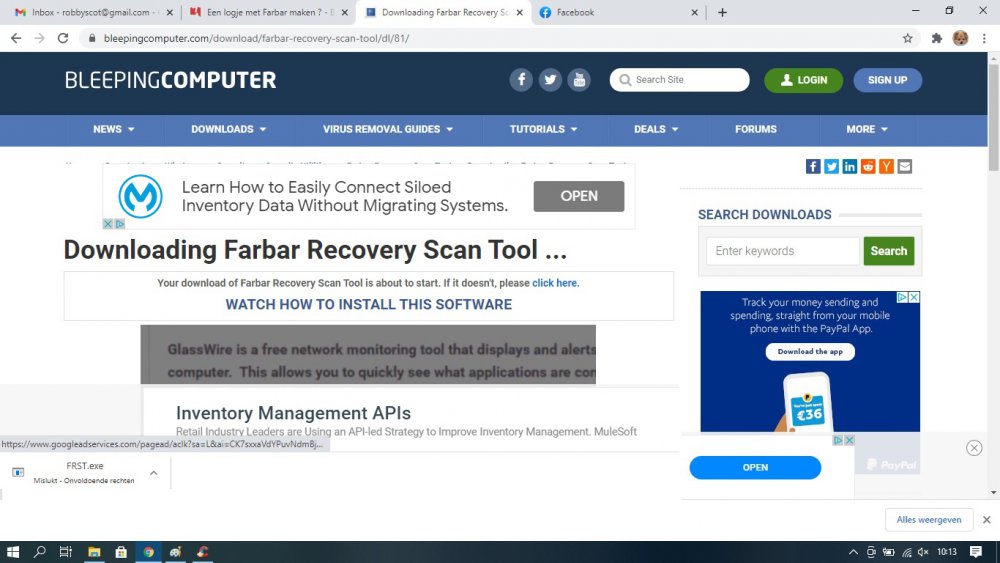Reload the current page
Image resolution: width=1000 pixels, height=563 pixels.
click(x=62, y=38)
